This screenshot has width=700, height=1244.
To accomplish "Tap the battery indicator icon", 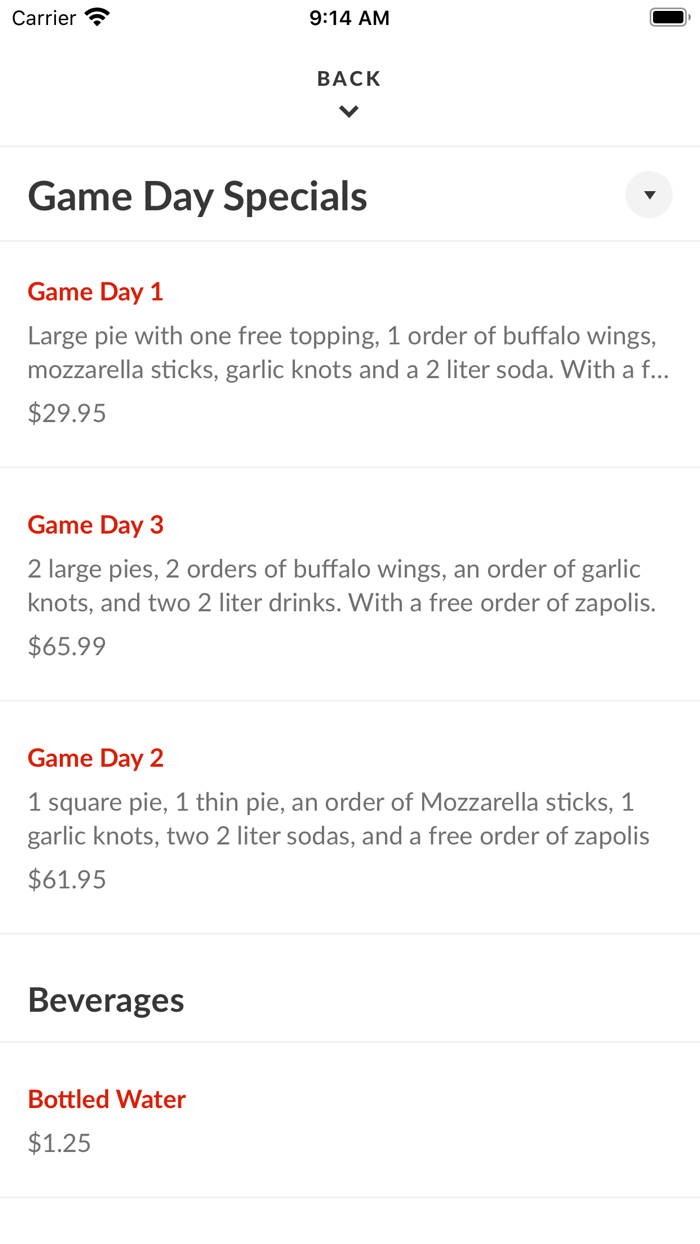I will pyautogui.click(x=667, y=16).
